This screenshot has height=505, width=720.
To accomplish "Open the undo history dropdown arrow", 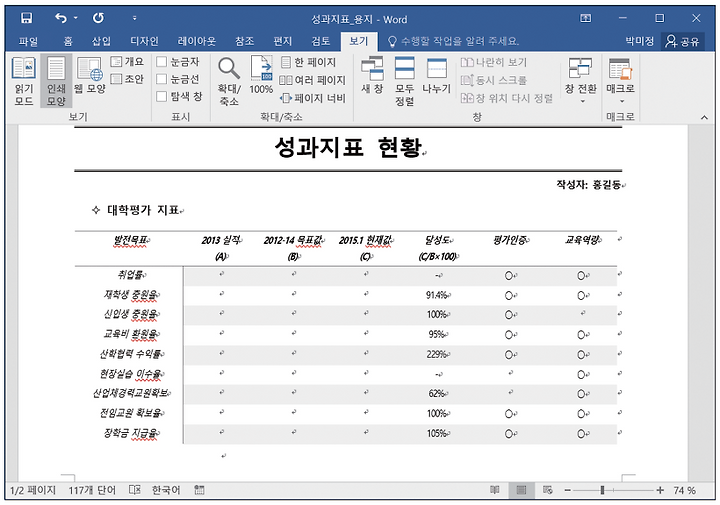I will pyautogui.click(x=76, y=18).
